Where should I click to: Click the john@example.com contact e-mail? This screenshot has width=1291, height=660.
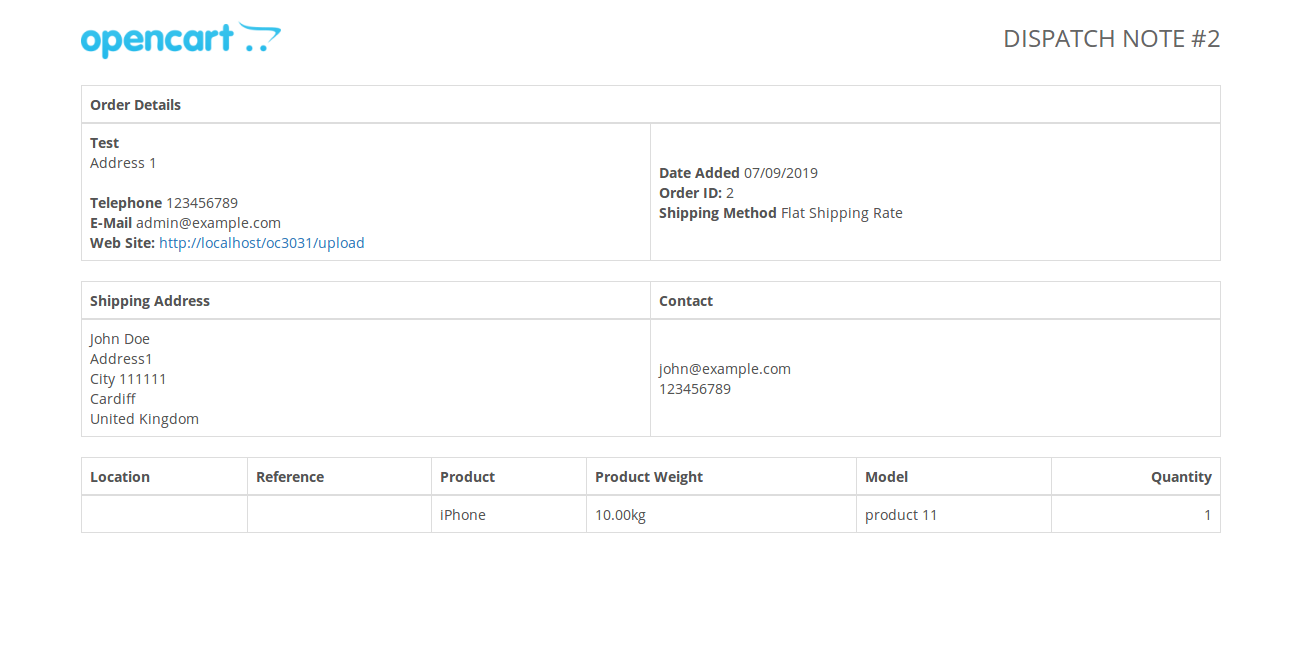[x=725, y=369]
